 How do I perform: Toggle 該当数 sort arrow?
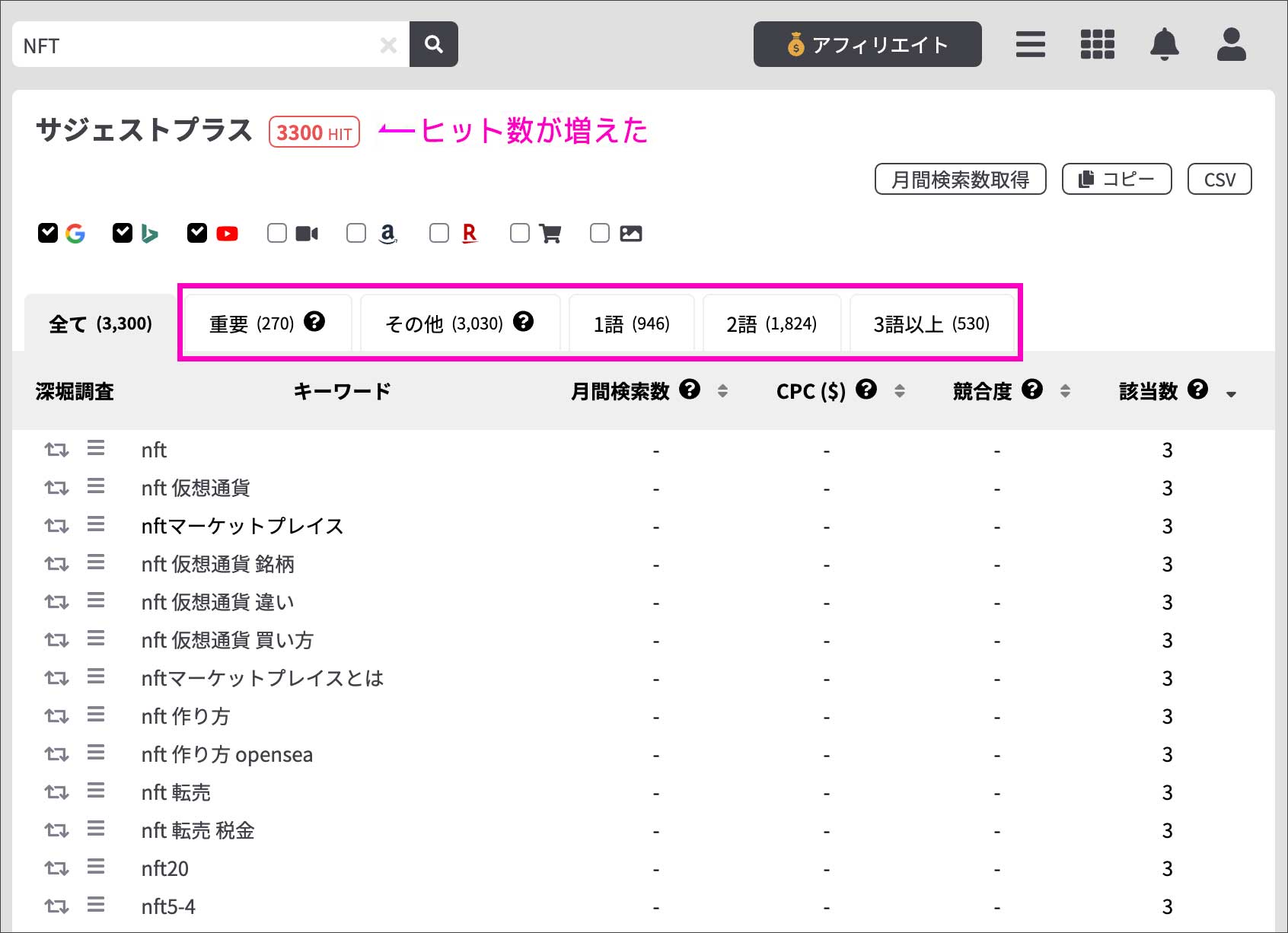pos(1230,394)
